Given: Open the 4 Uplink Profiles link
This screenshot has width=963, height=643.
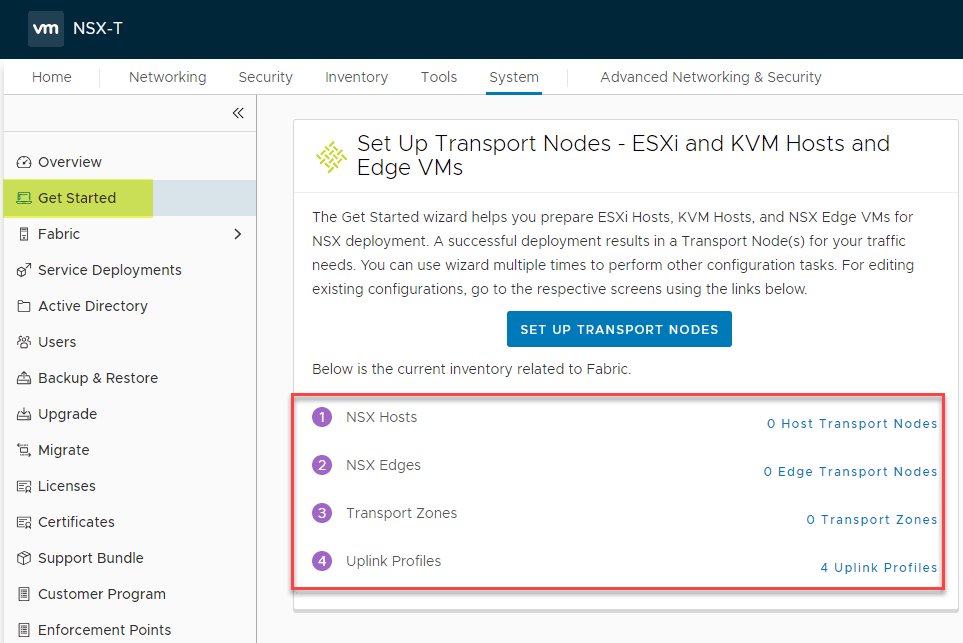Looking at the screenshot, I should (878, 567).
